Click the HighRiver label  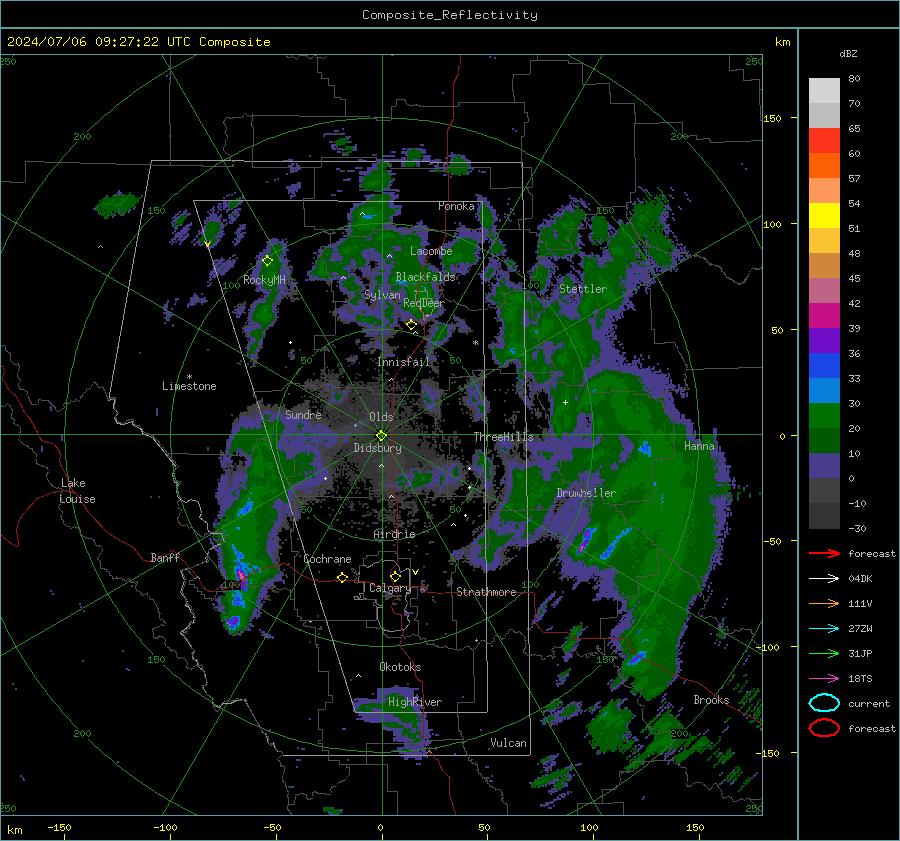414,703
